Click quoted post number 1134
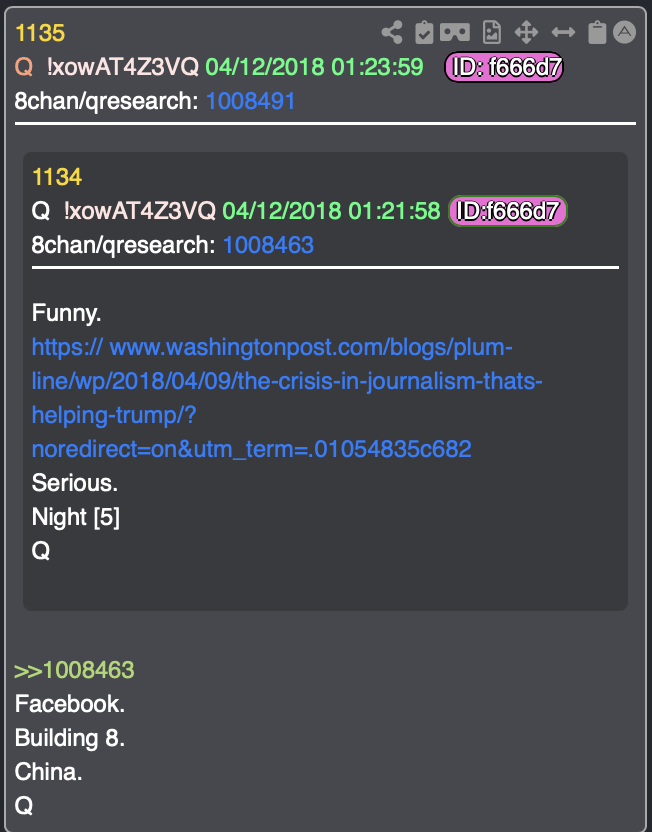This screenshot has width=652, height=832. tap(57, 177)
